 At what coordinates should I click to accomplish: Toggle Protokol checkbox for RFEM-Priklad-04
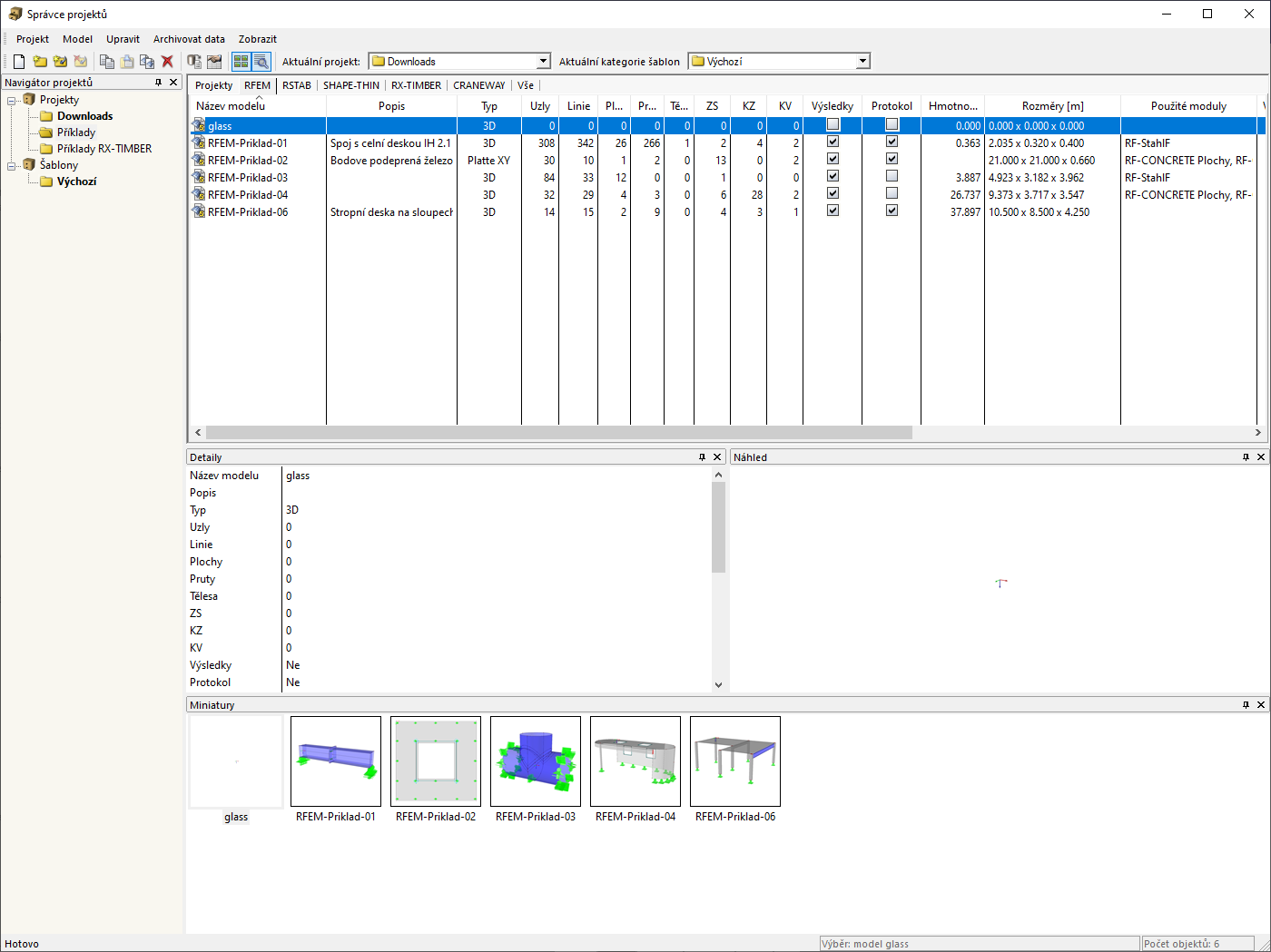[892, 194]
